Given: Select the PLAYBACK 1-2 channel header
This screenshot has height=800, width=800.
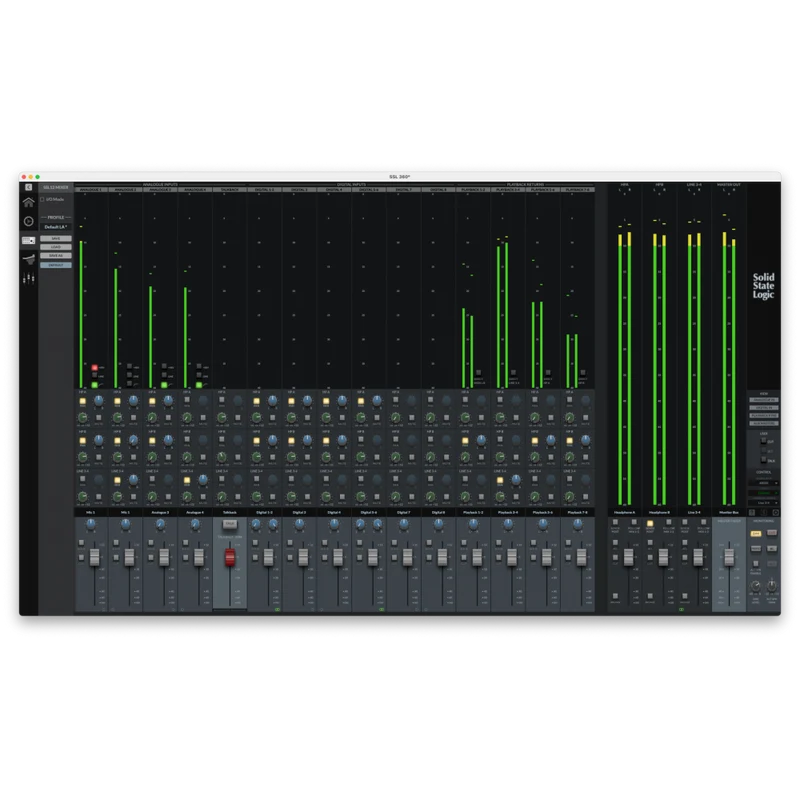Looking at the screenshot, I should pos(473,189).
